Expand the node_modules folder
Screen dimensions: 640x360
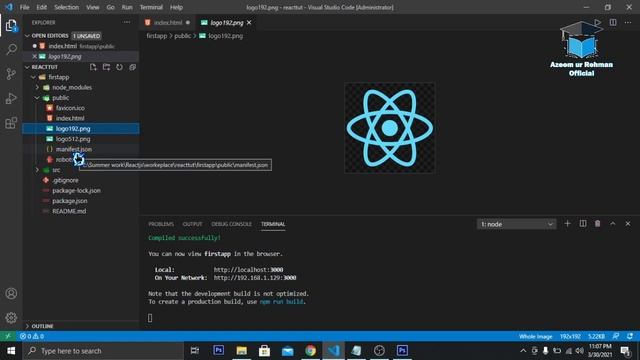pyautogui.click(x=37, y=87)
